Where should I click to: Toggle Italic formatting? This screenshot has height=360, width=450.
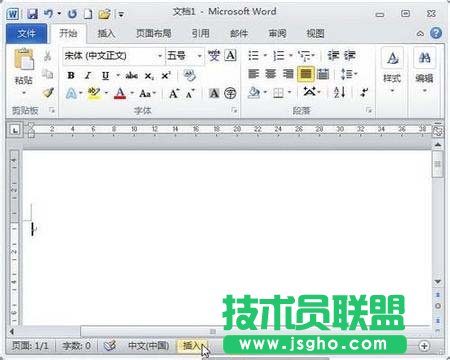tap(88, 76)
